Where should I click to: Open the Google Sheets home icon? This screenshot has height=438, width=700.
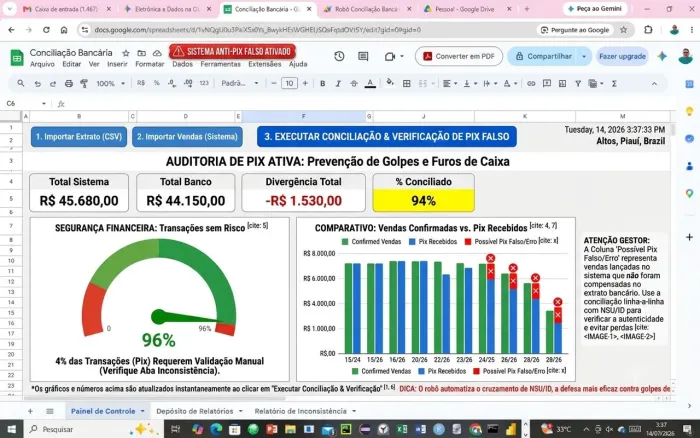pos(17,58)
